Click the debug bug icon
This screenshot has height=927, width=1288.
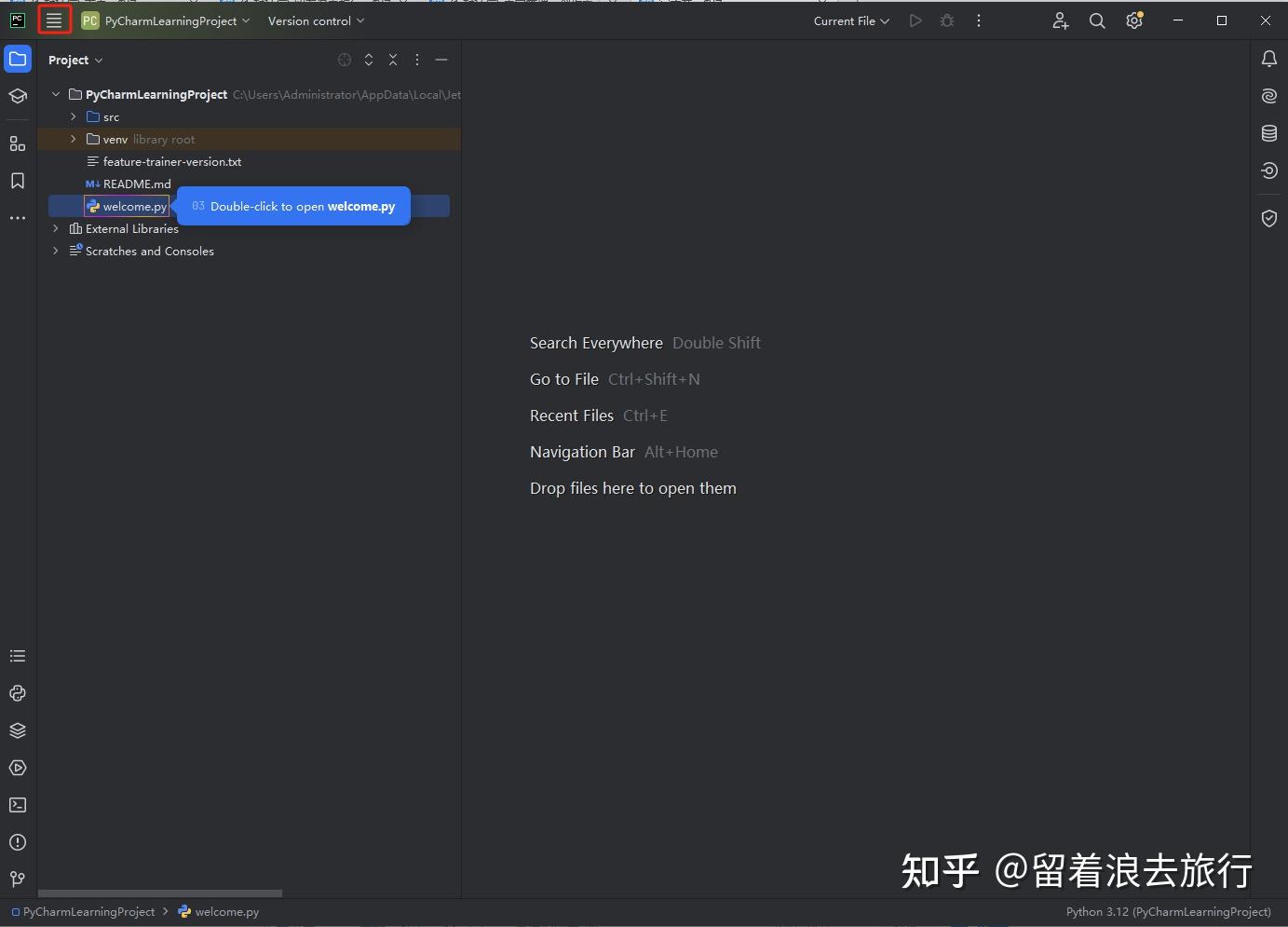click(x=947, y=20)
